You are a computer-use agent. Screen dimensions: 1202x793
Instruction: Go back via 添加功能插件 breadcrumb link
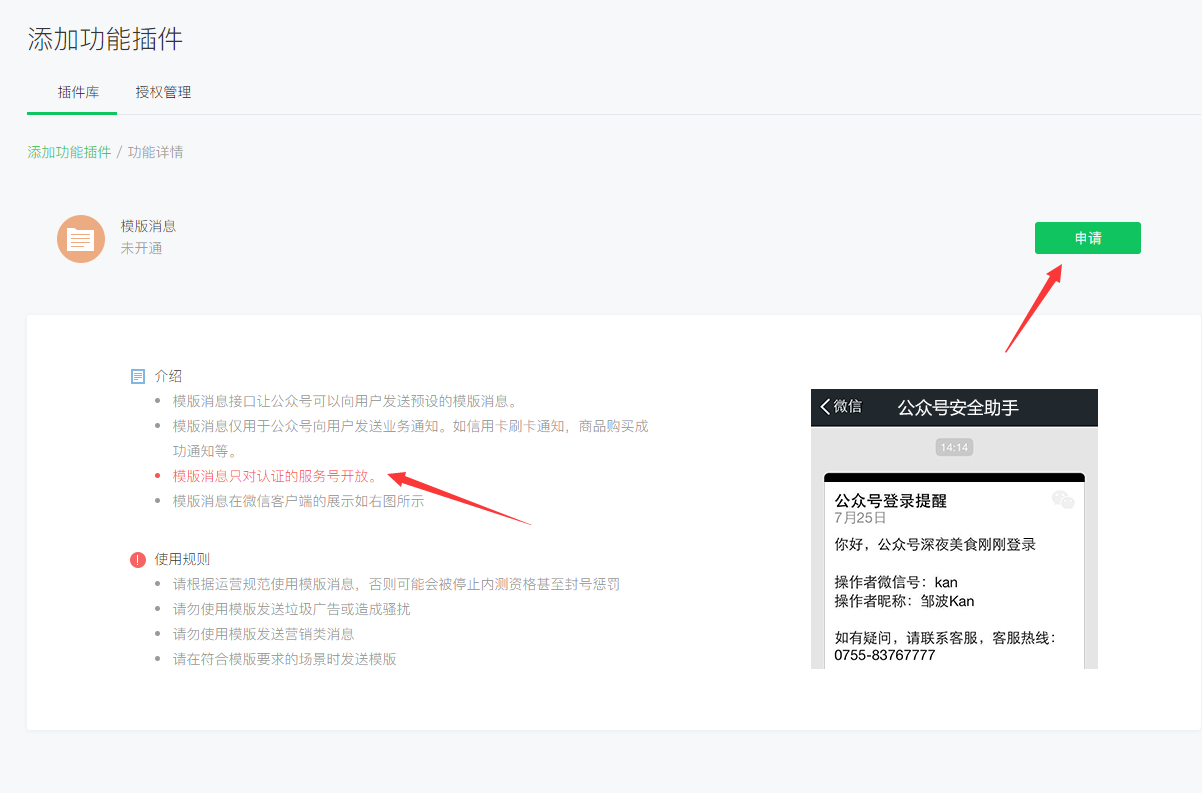pos(69,152)
